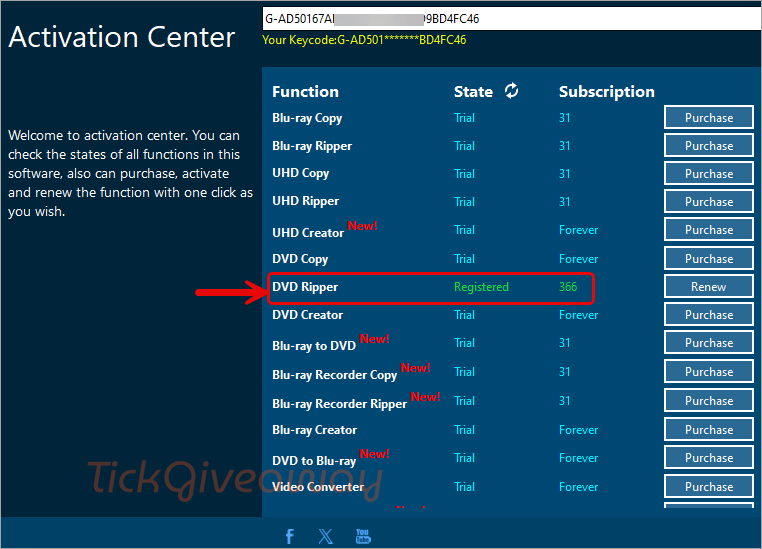Viewport: 762px width, 549px height.
Task: Click the 'Function' column header
Action: (x=305, y=91)
